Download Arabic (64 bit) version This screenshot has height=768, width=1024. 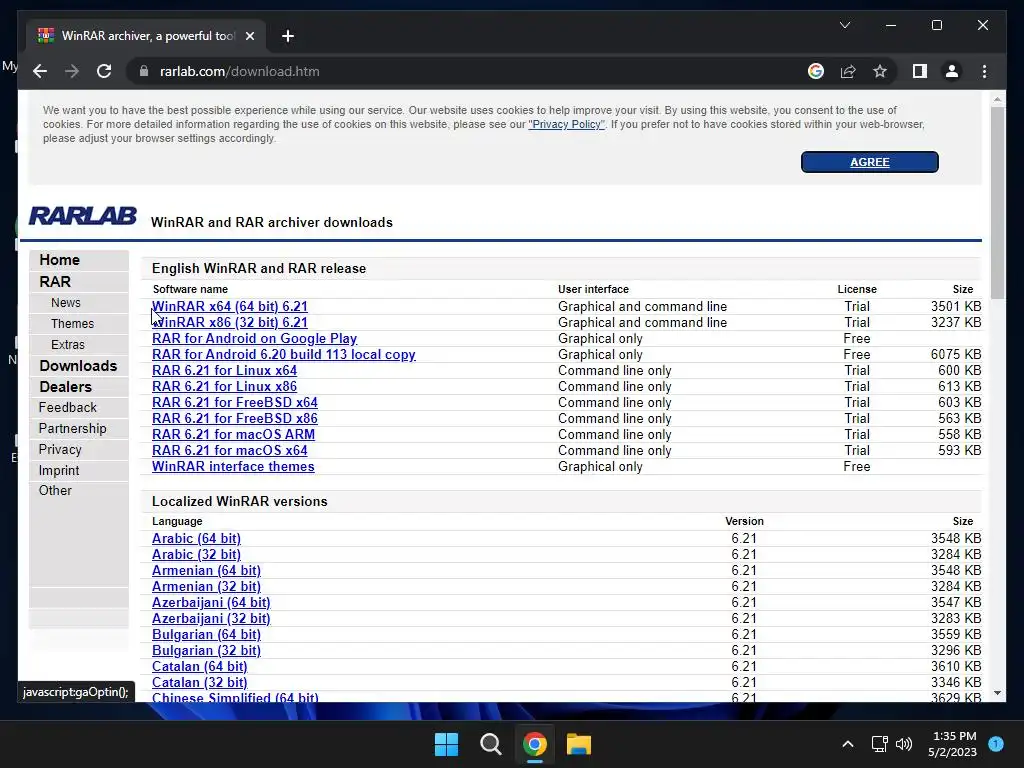pyautogui.click(x=197, y=538)
